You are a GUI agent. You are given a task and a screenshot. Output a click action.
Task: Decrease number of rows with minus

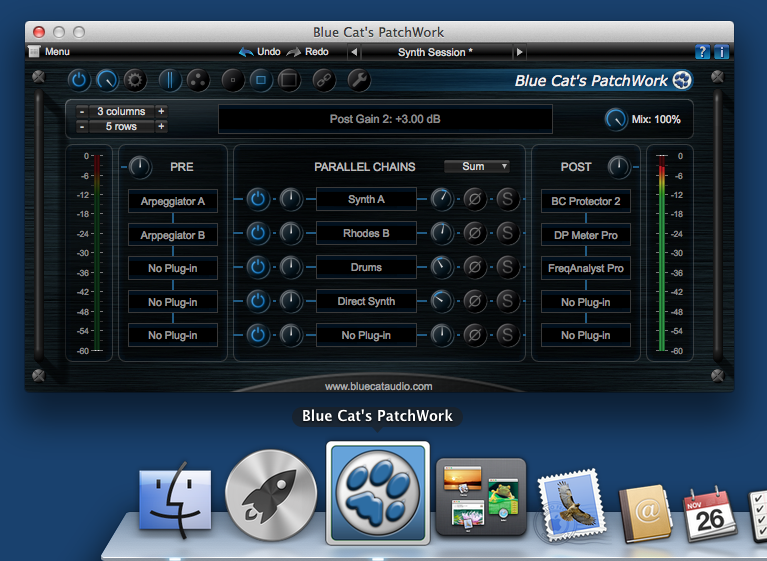[82, 127]
